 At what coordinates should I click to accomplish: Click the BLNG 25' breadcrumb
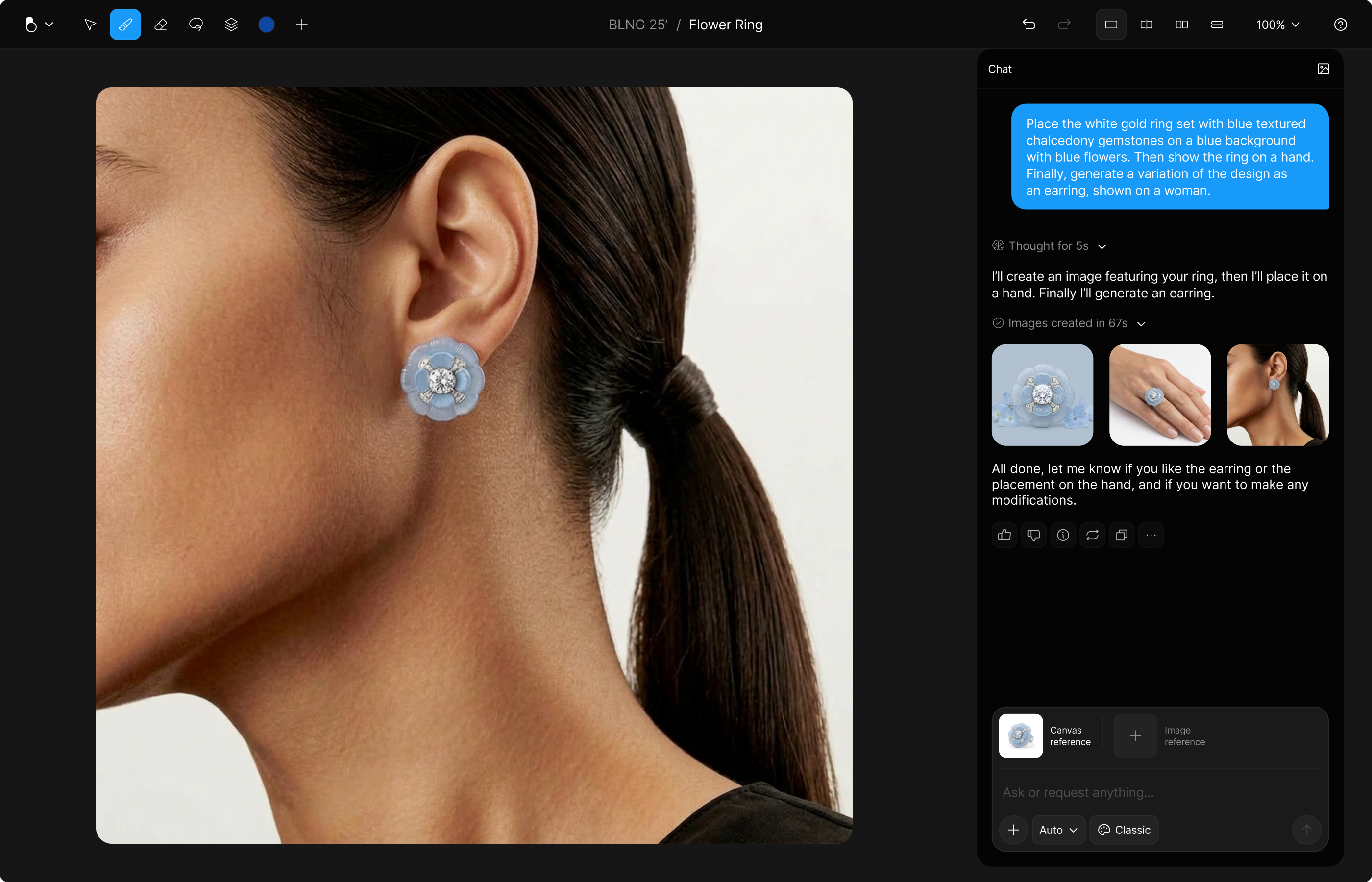click(x=638, y=24)
